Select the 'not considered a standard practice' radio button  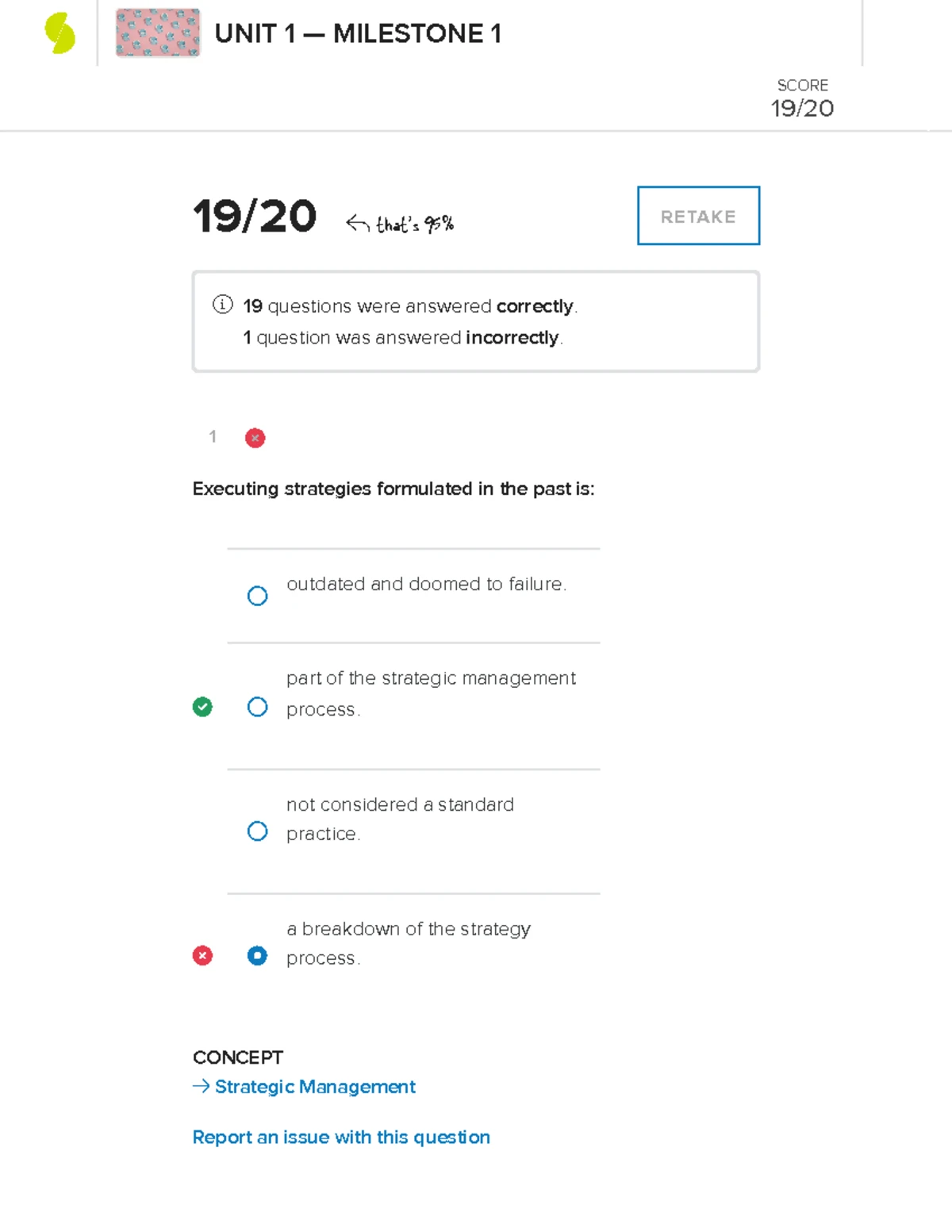257,831
